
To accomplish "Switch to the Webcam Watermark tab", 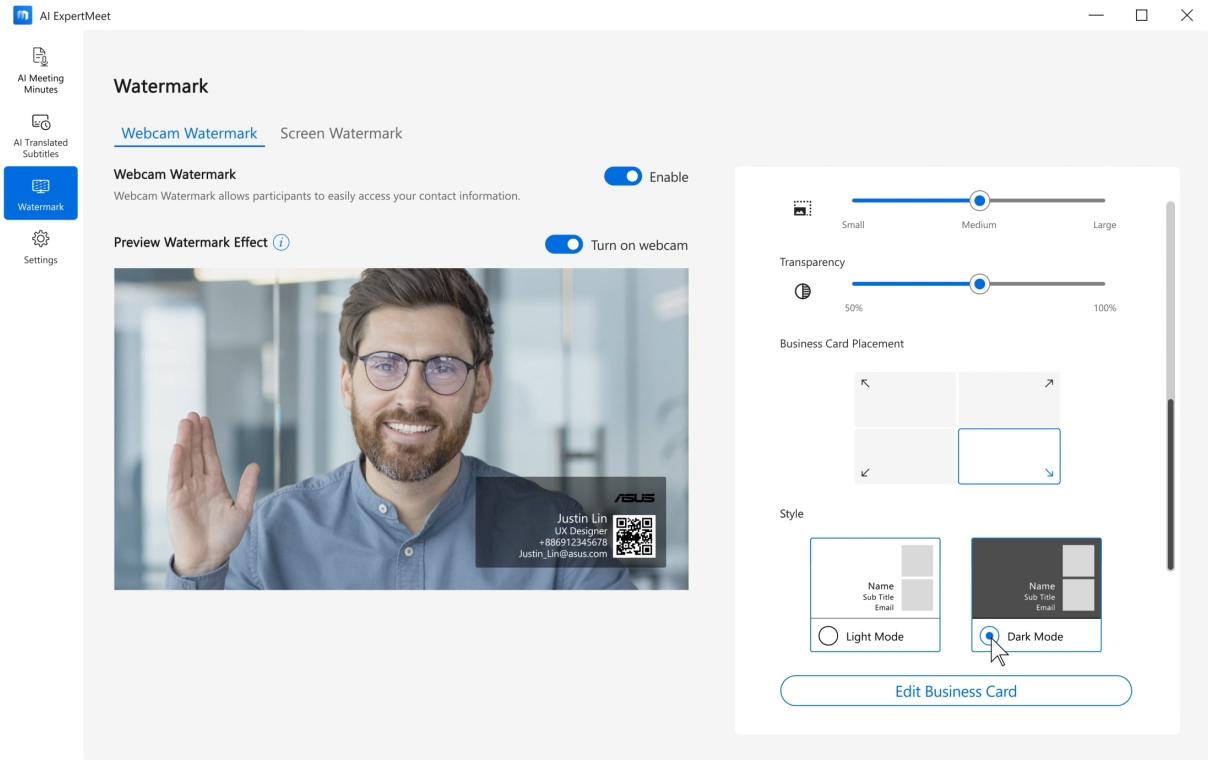I will [x=189, y=133].
